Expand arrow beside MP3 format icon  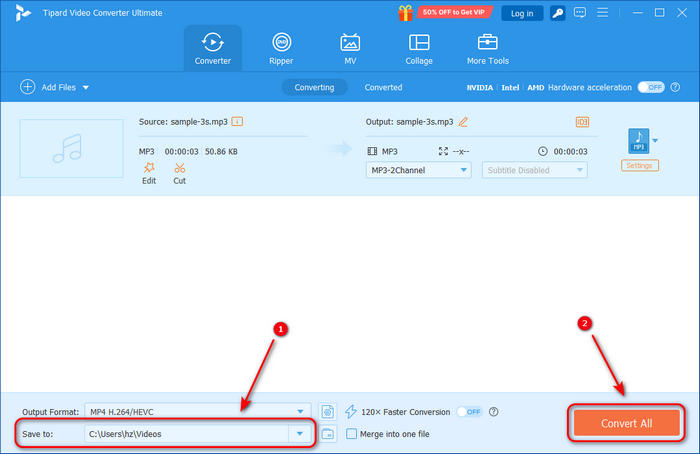click(655, 141)
